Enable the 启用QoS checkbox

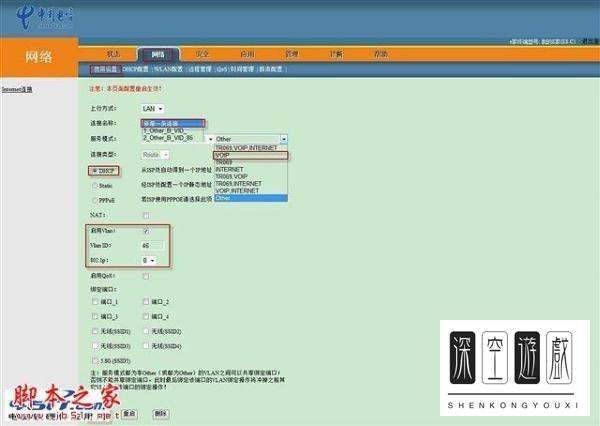tap(146, 276)
